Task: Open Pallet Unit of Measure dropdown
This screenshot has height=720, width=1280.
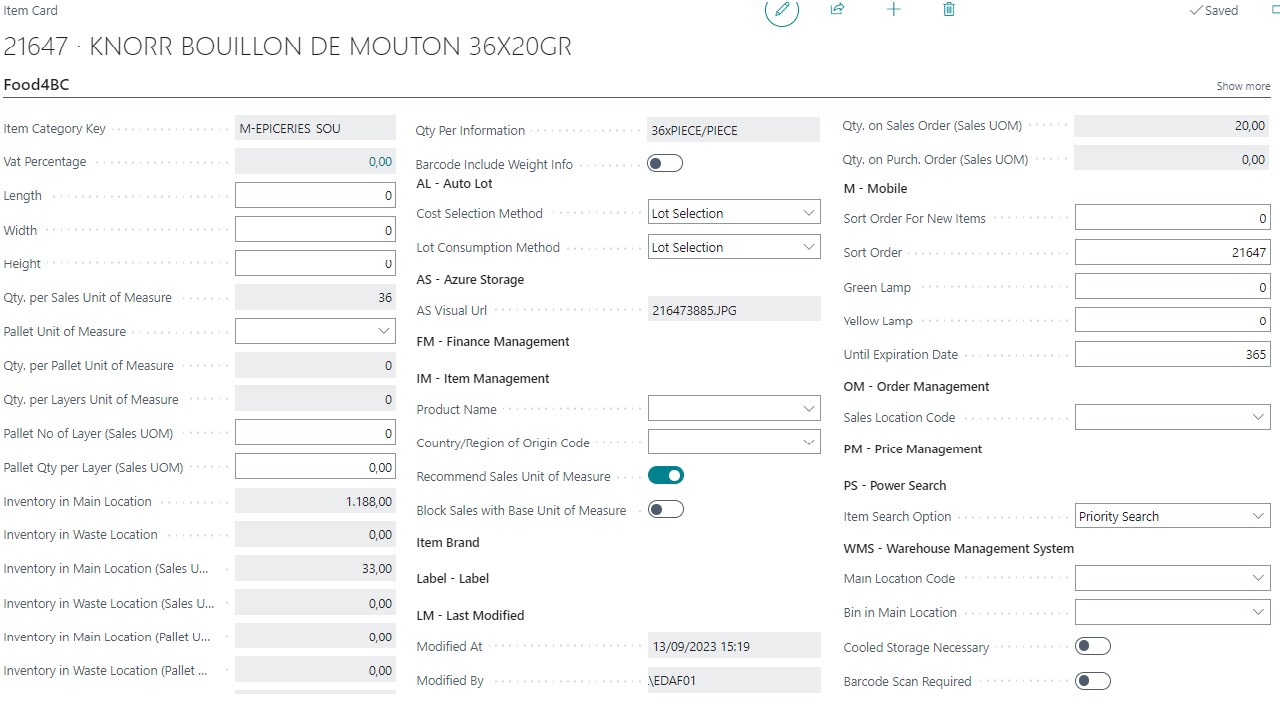Action: click(x=384, y=331)
